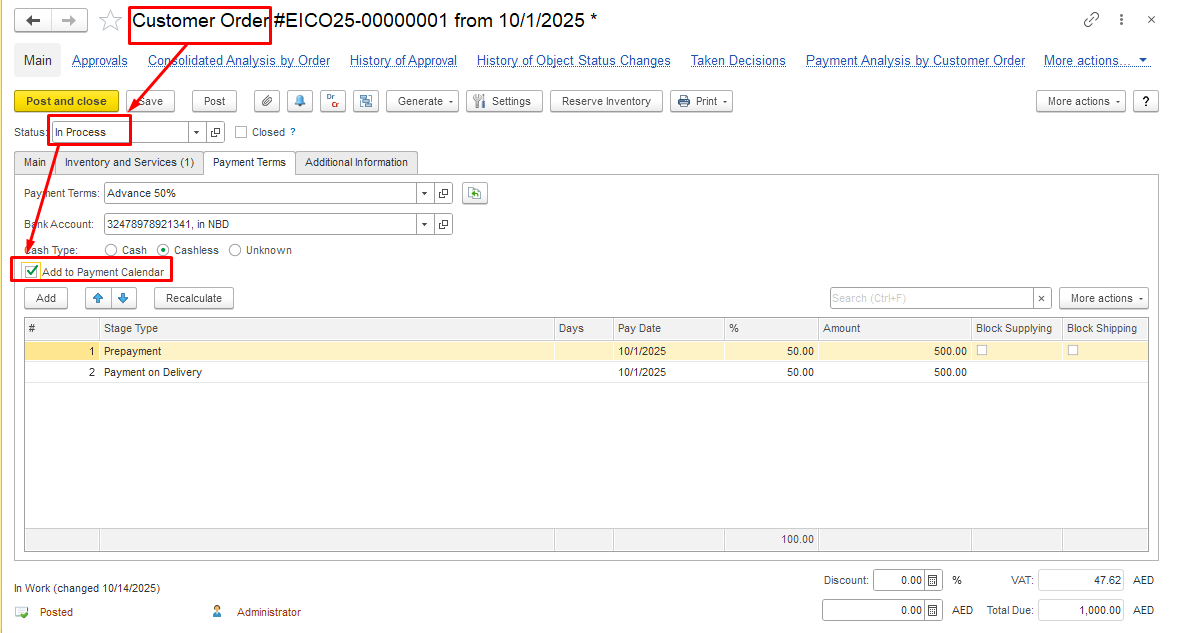The height and width of the screenshot is (633, 1178).
Task: Click the Dr/Cr accounting entries icon
Action: tap(333, 101)
